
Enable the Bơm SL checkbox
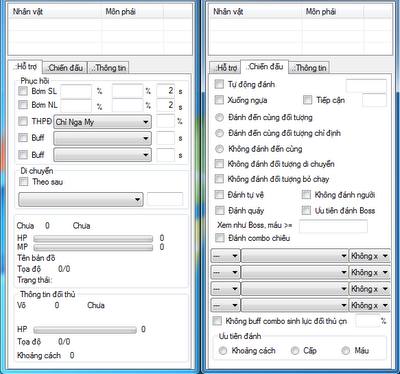(x=23, y=91)
